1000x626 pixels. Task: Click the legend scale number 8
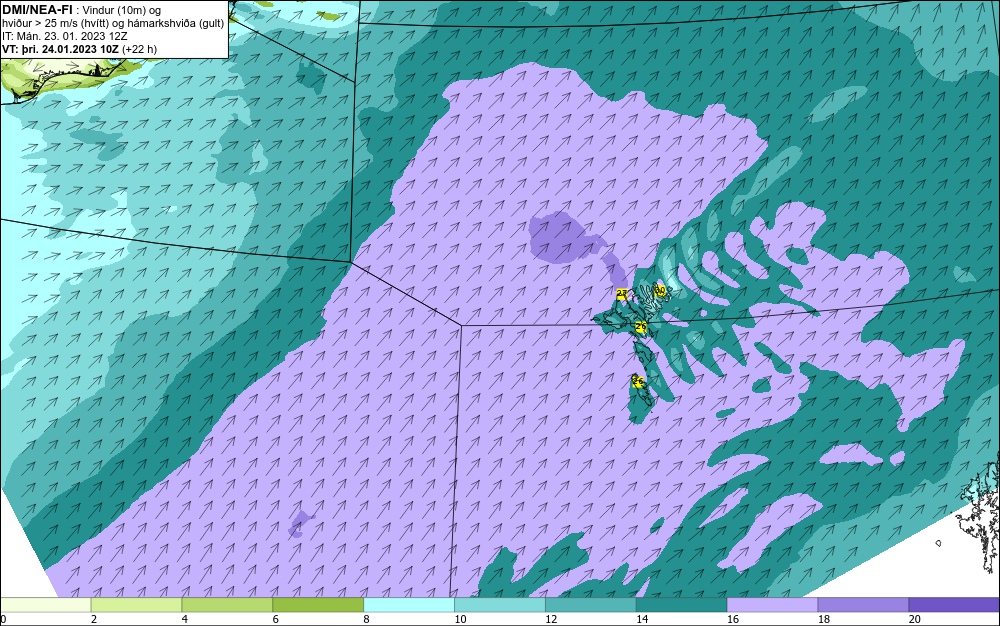pos(366,619)
